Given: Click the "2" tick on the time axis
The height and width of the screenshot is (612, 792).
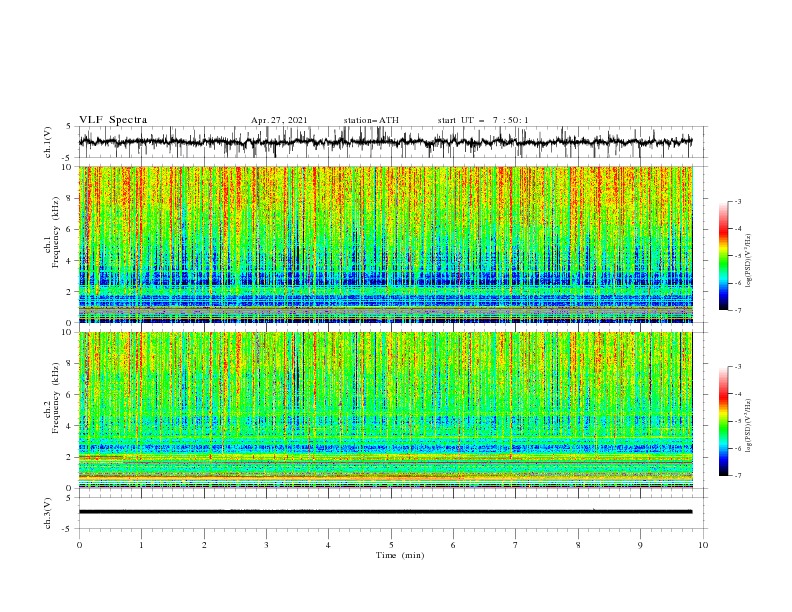Looking at the screenshot, I should pos(204,545).
